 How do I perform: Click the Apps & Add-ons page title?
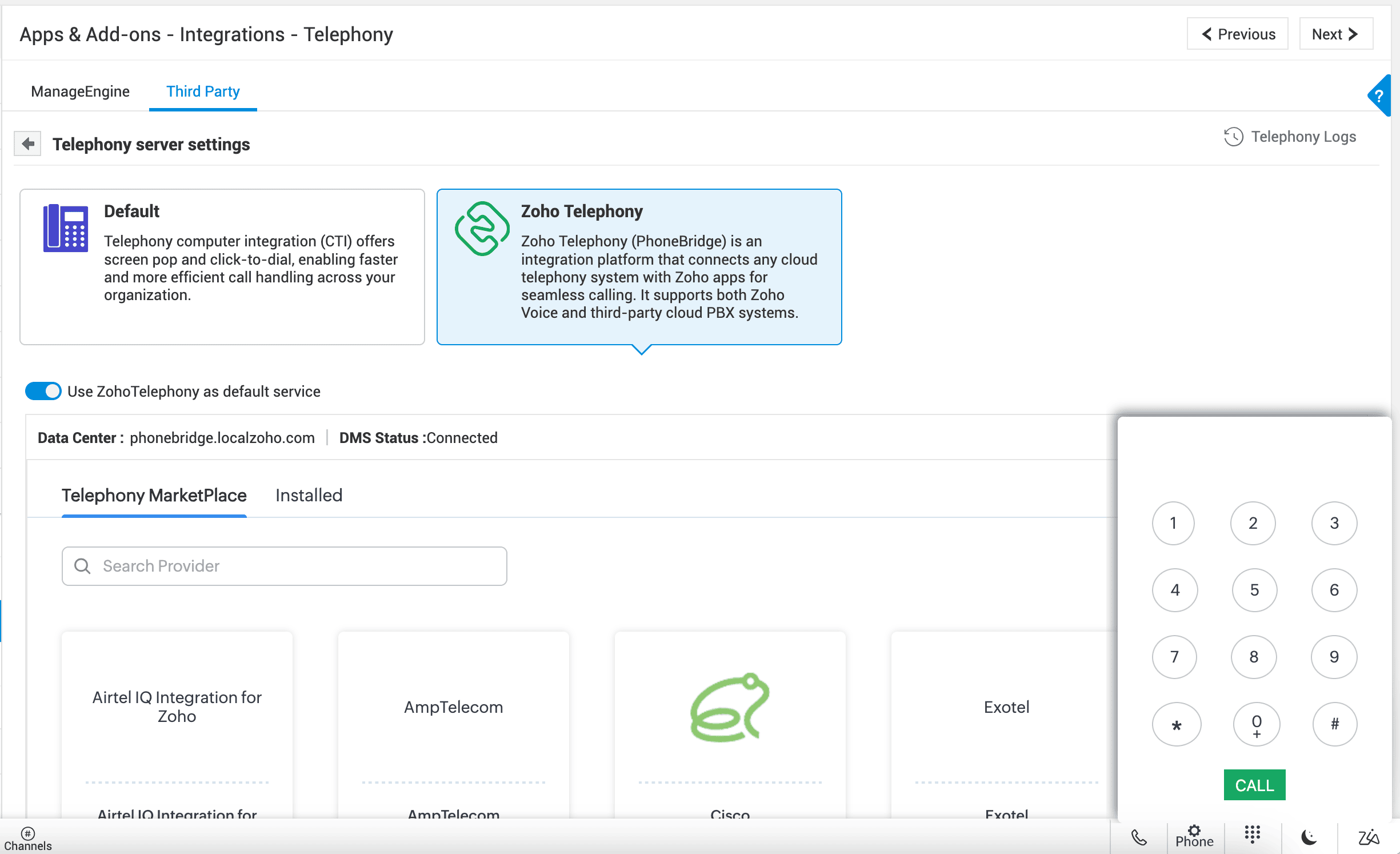pyautogui.click(x=206, y=34)
